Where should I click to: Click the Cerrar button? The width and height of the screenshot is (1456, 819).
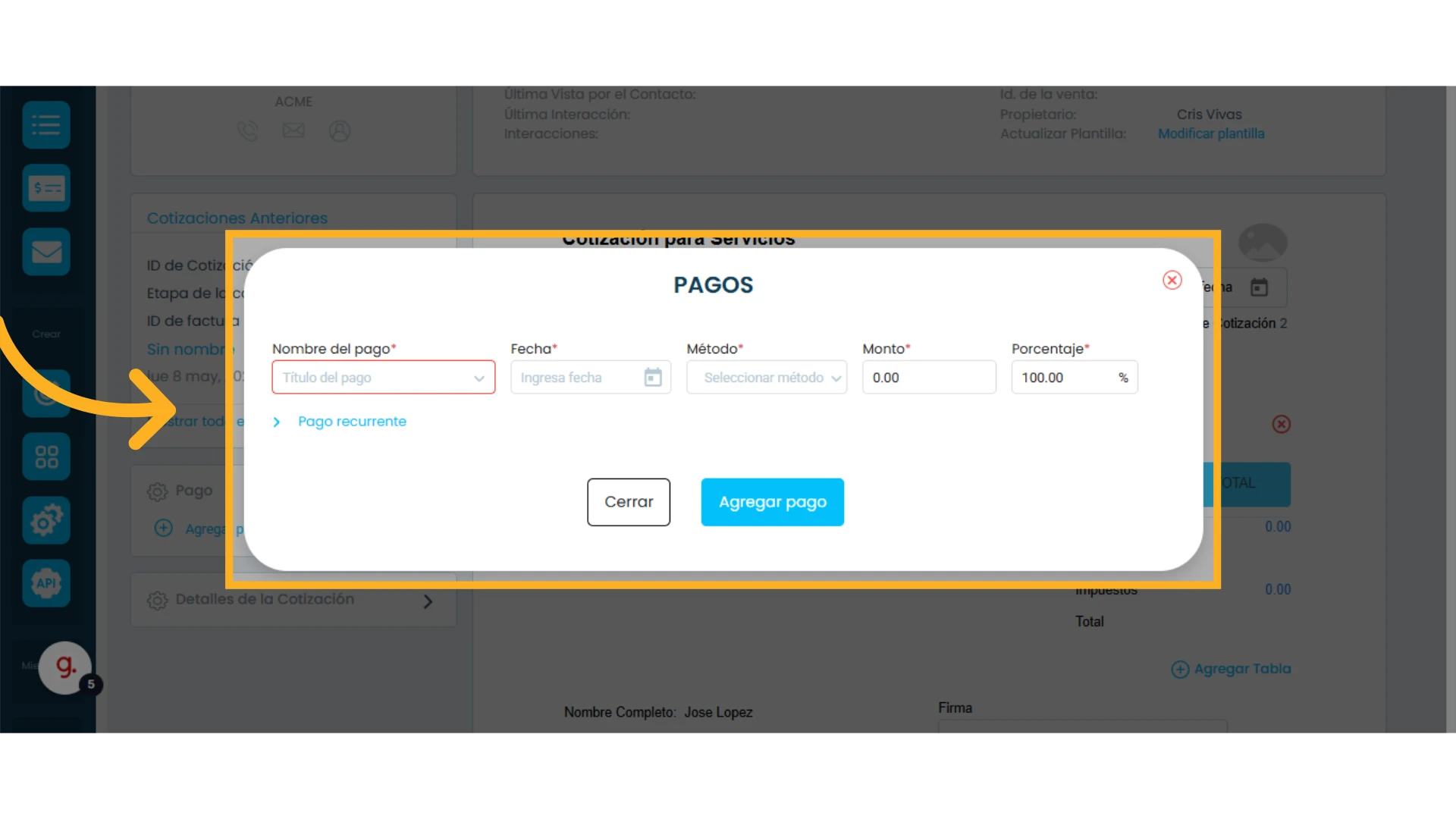coord(629,502)
